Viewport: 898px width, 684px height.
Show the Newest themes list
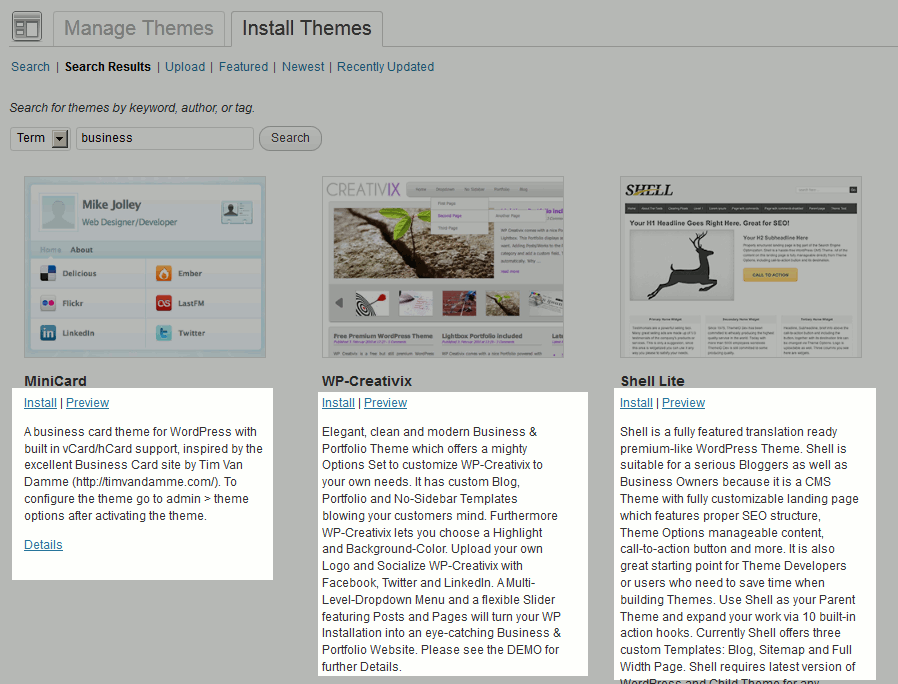click(303, 67)
